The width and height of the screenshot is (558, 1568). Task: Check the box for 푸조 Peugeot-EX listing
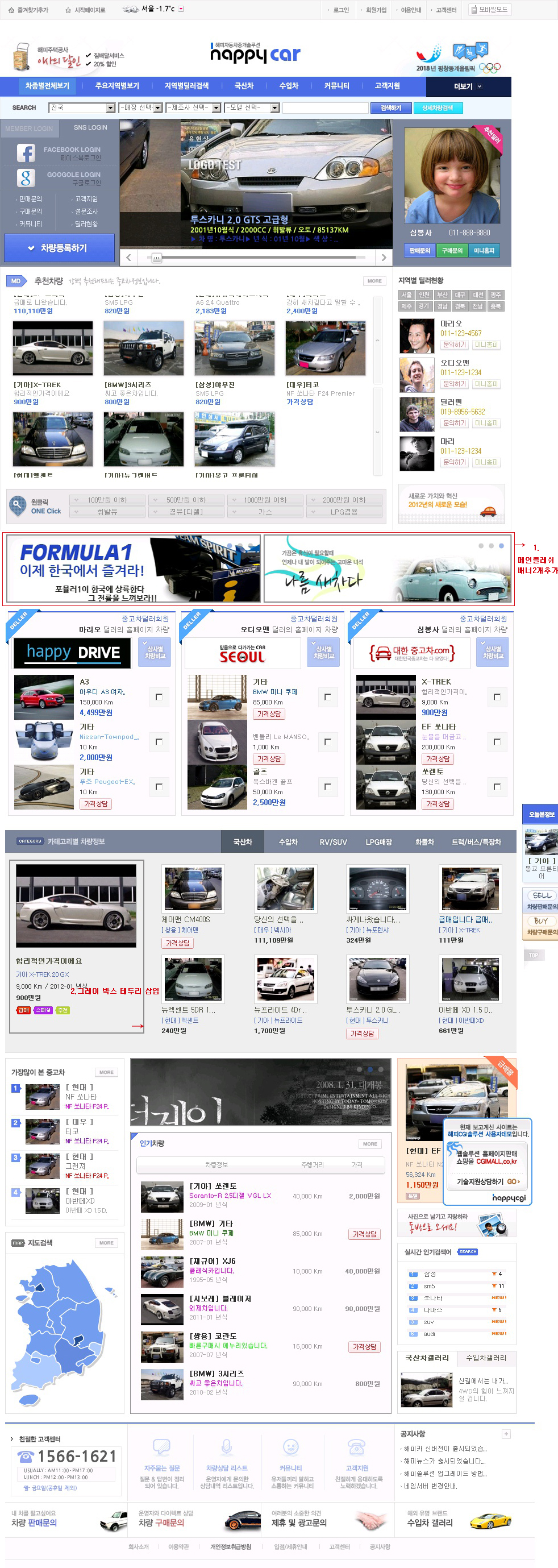point(159,787)
